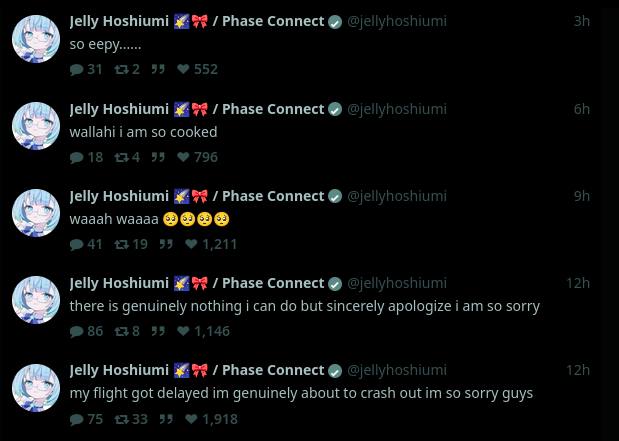The width and height of the screenshot is (619, 441).
Task: Like the "wallahi i am so cooked" tweet
Action: click(183, 157)
